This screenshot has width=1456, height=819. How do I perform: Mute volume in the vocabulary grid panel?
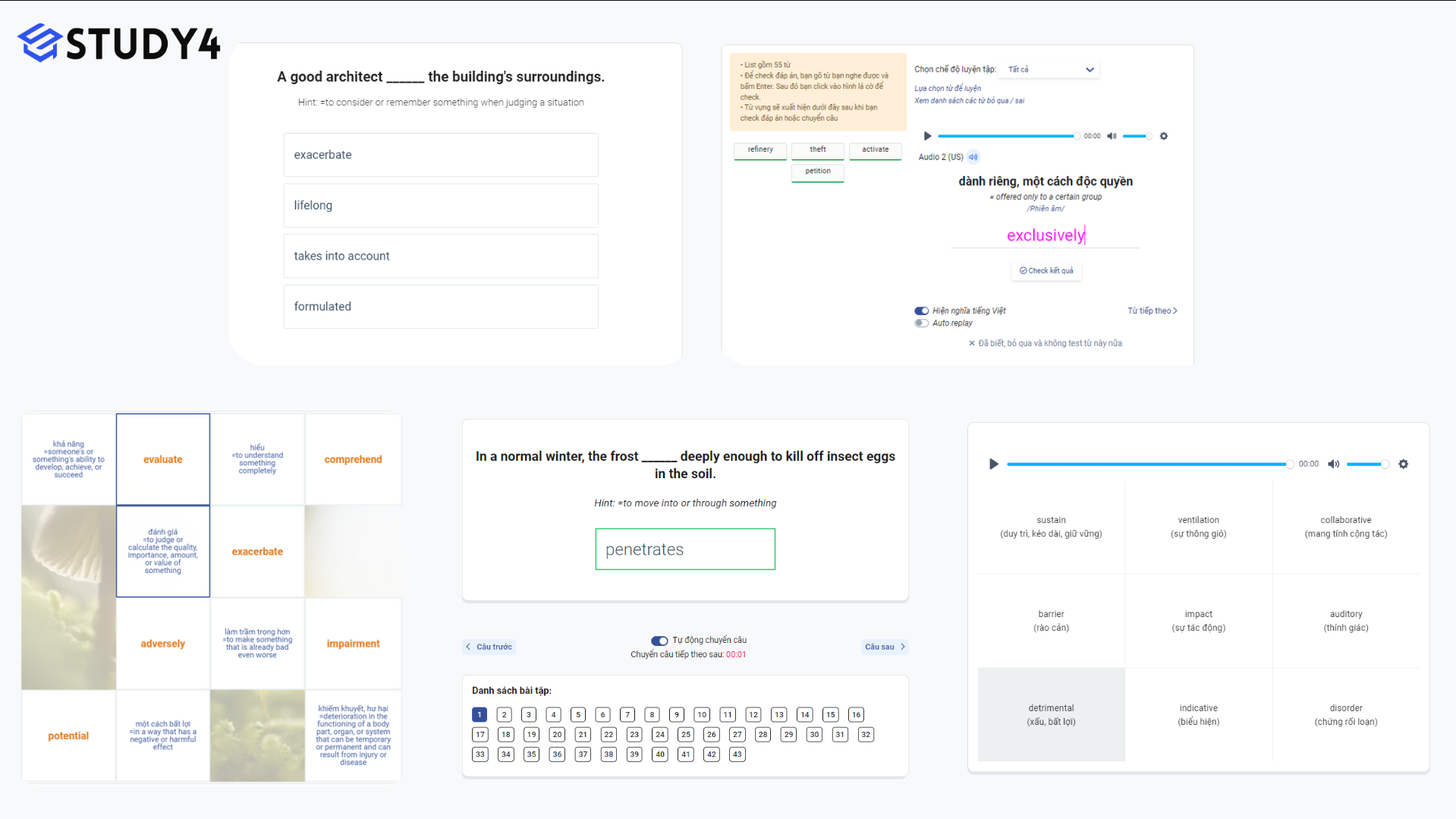(x=1333, y=464)
